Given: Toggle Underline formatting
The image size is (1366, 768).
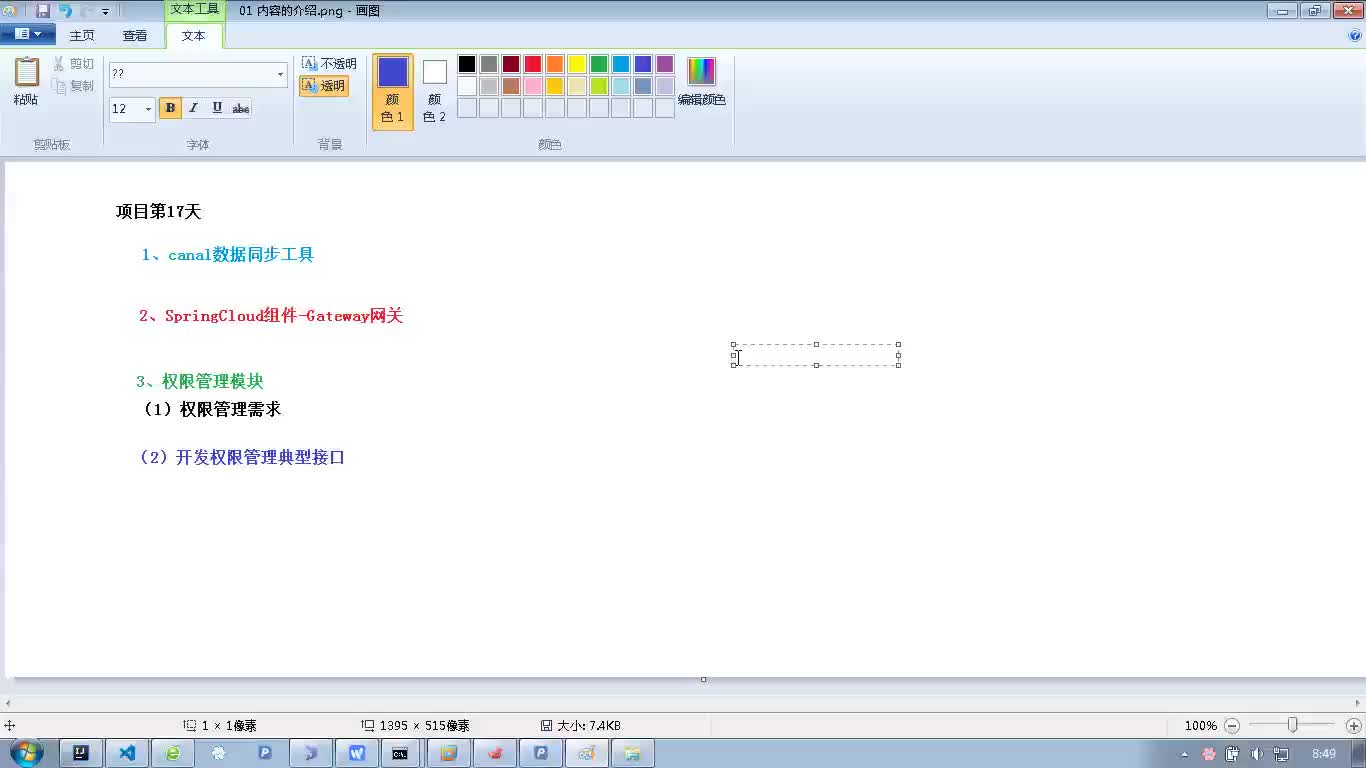Looking at the screenshot, I should click(x=217, y=108).
